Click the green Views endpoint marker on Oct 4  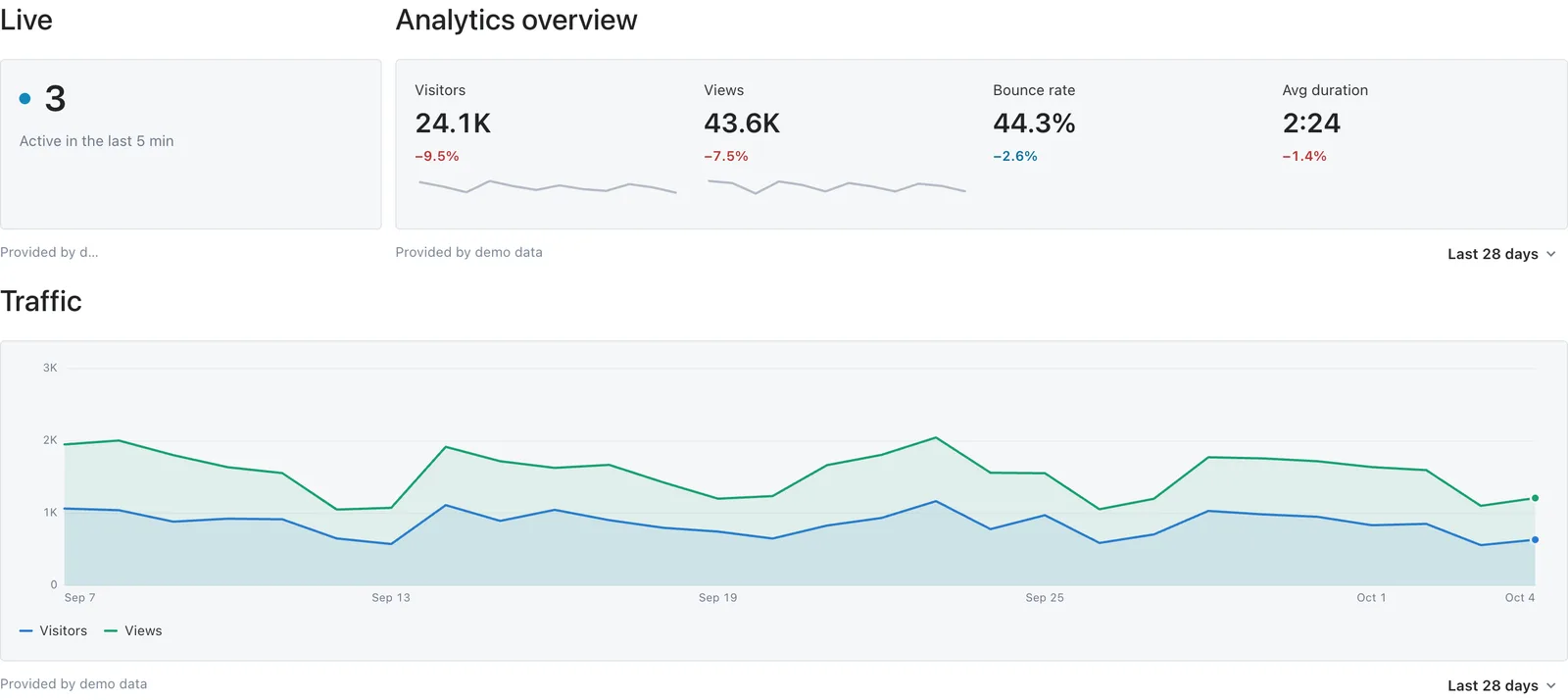point(1535,498)
